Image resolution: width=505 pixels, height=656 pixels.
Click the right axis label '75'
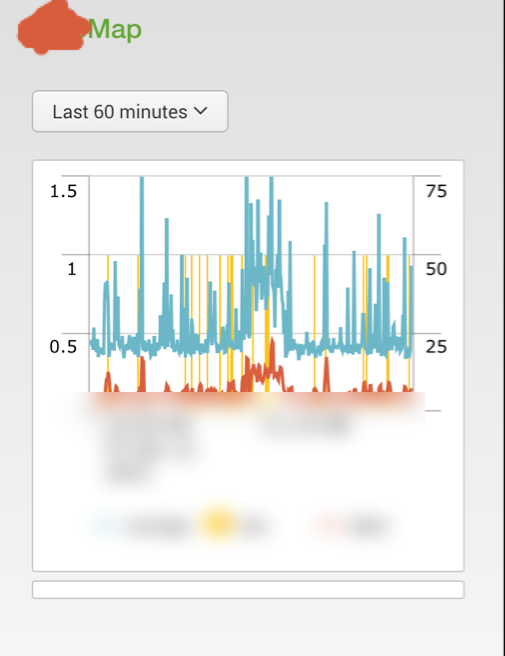pos(436,191)
